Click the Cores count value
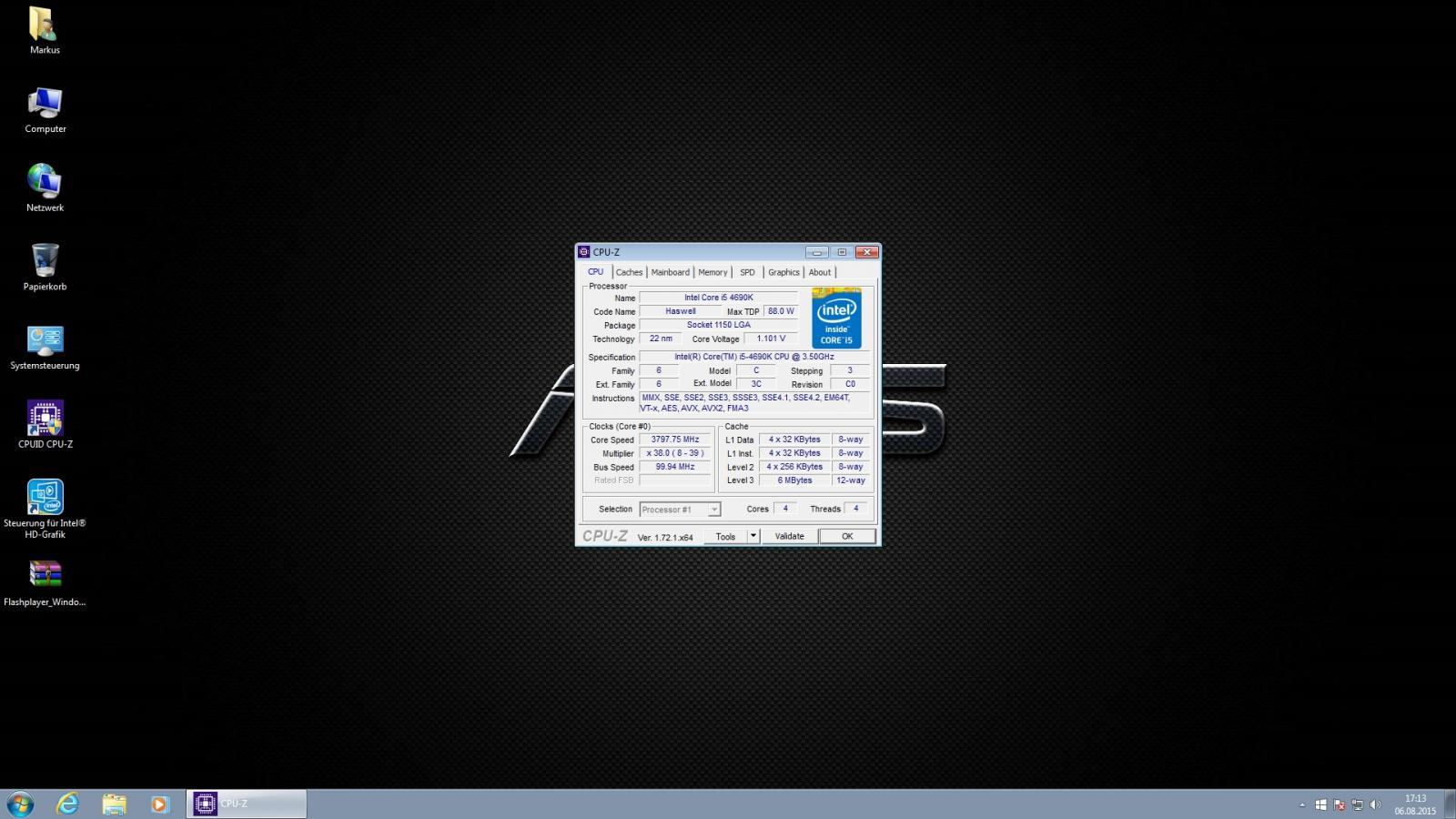The height and width of the screenshot is (819, 1456). [785, 509]
